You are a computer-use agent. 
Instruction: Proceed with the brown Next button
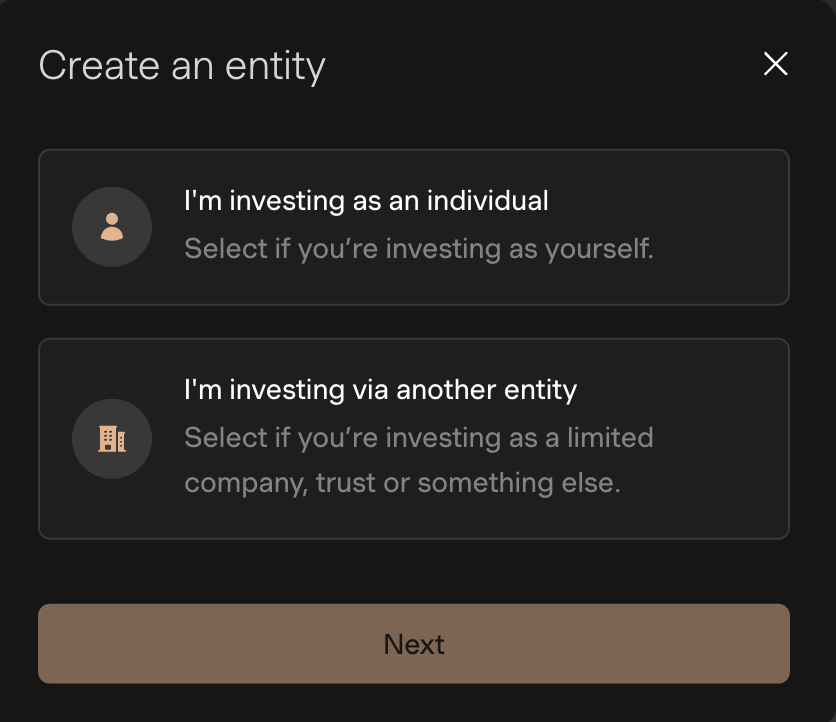(414, 644)
